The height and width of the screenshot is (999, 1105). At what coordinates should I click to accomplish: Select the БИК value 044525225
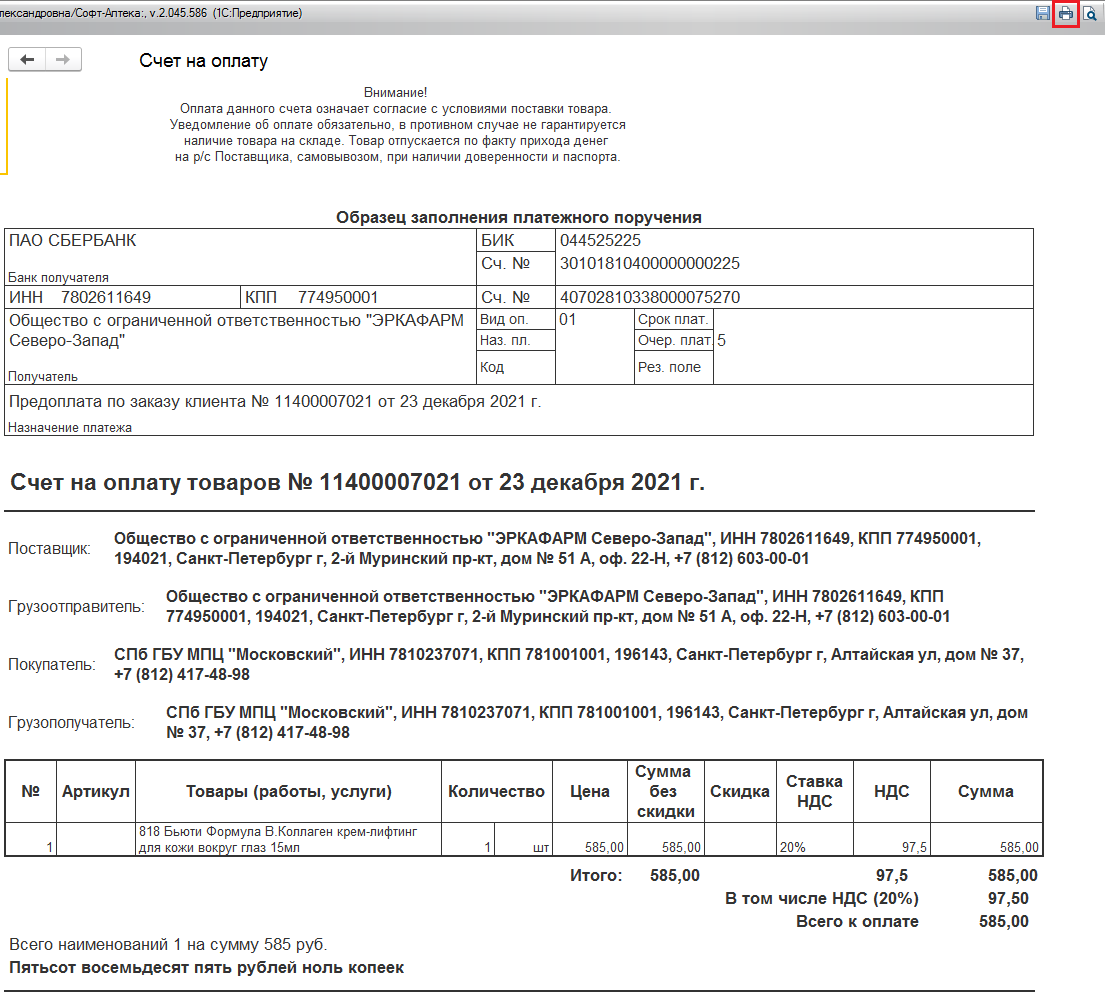[600, 241]
